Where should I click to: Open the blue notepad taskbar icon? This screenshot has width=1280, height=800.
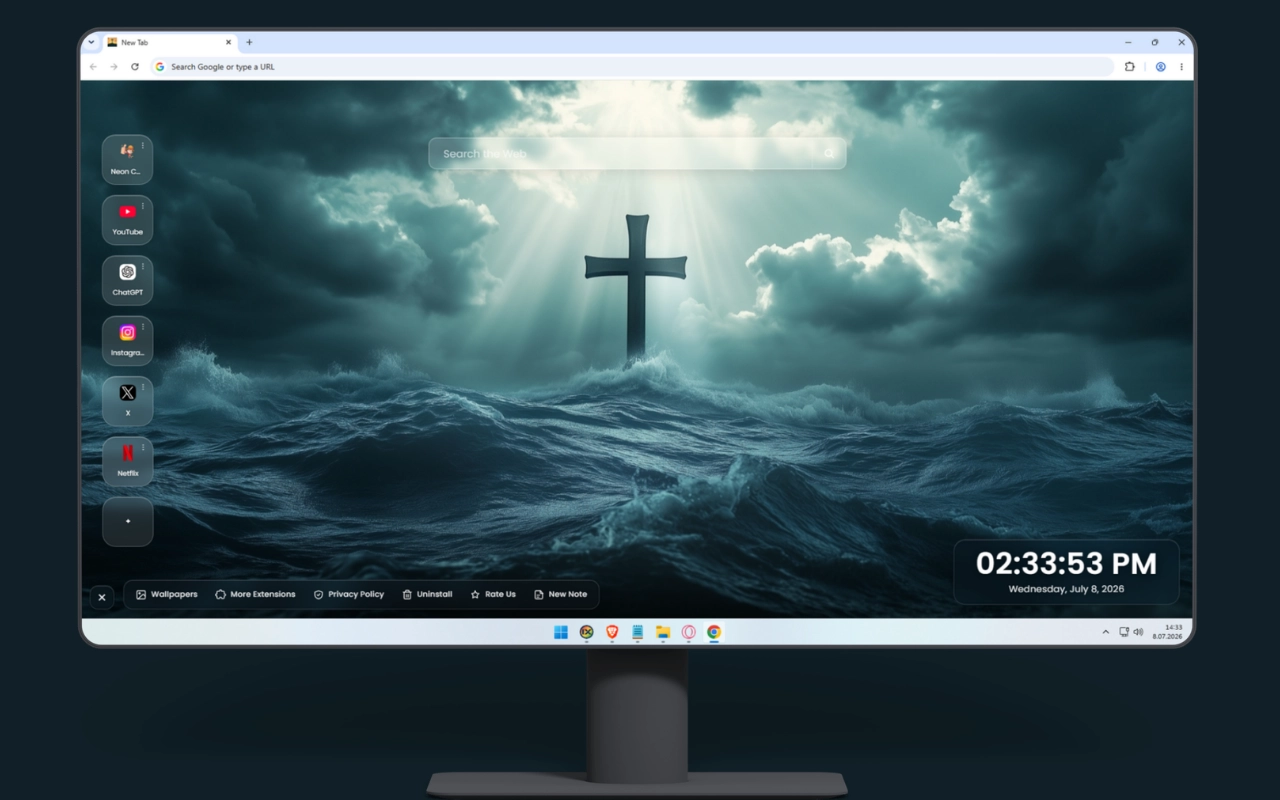click(x=637, y=632)
